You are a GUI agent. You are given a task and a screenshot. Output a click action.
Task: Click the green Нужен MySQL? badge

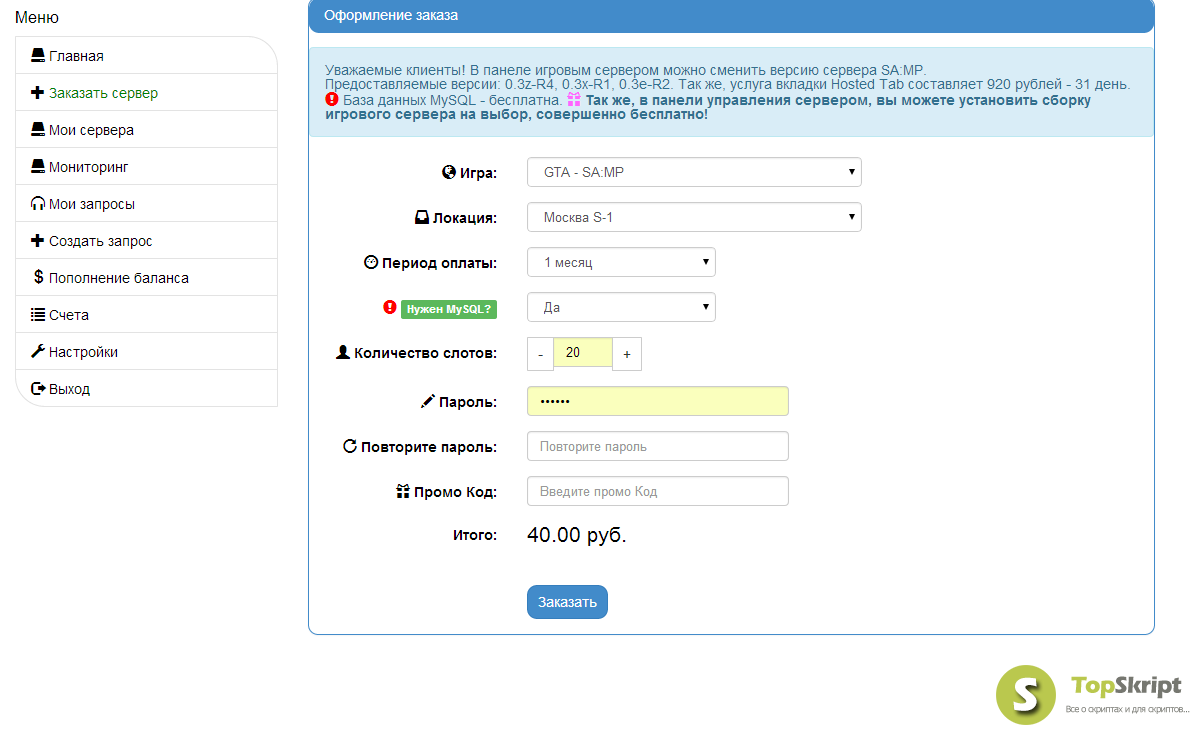coord(448,309)
